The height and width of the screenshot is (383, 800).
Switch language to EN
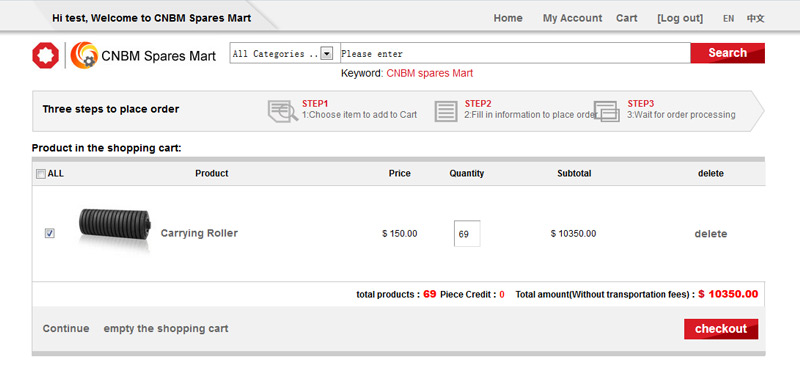(x=729, y=19)
